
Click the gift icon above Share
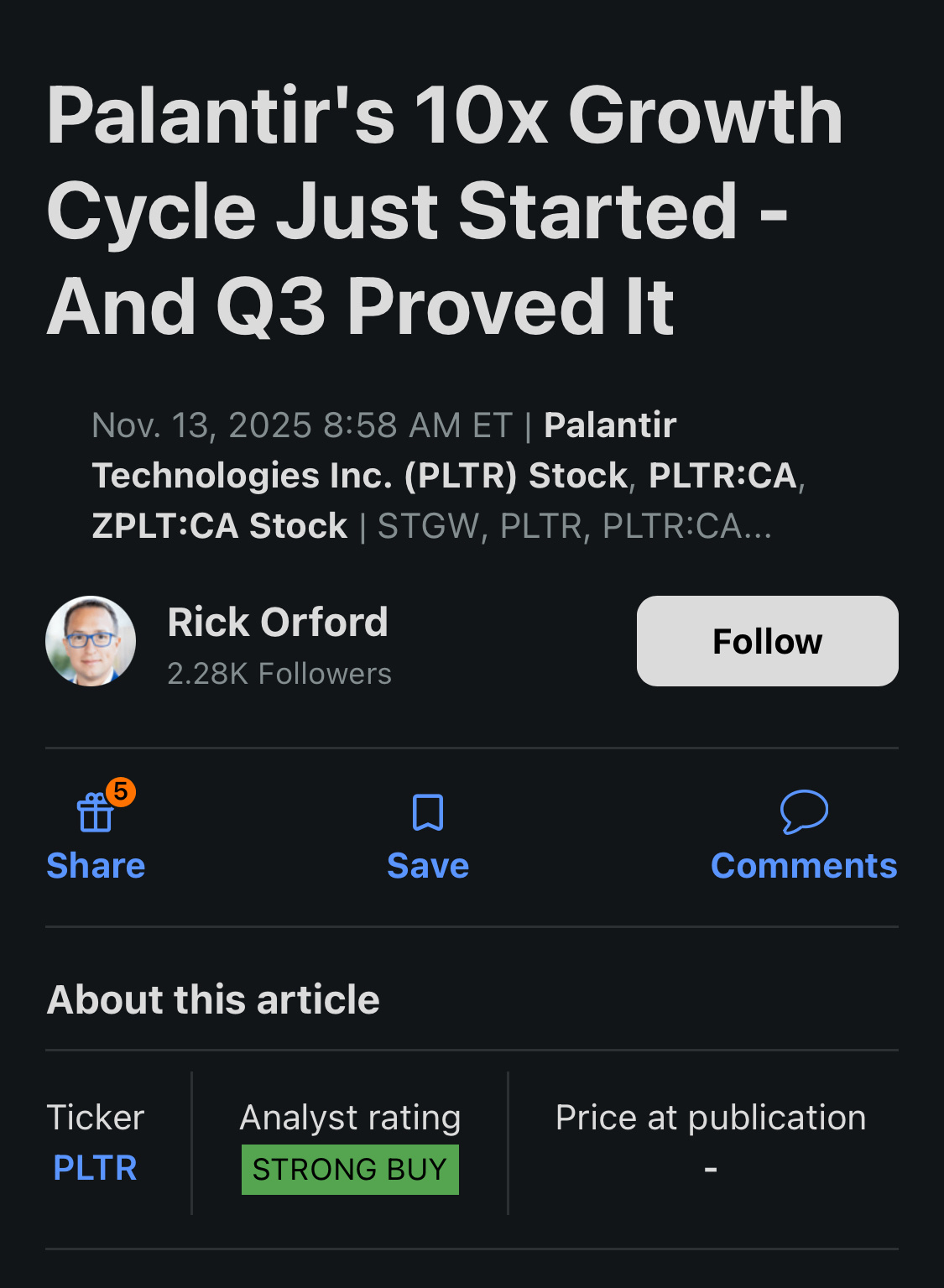[x=96, y=812]
